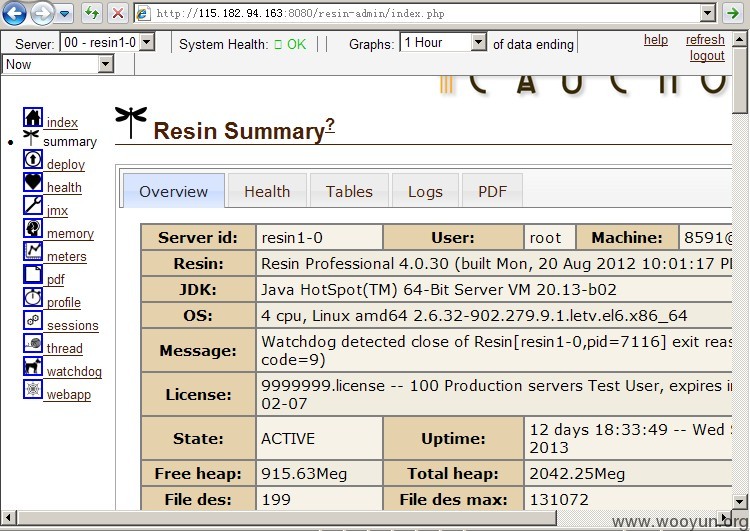Image resolution: width=750 pixels, height=531 pixels.
Task: Click the vertical scrollbar down arrow
Action: [x=739, y=502]
